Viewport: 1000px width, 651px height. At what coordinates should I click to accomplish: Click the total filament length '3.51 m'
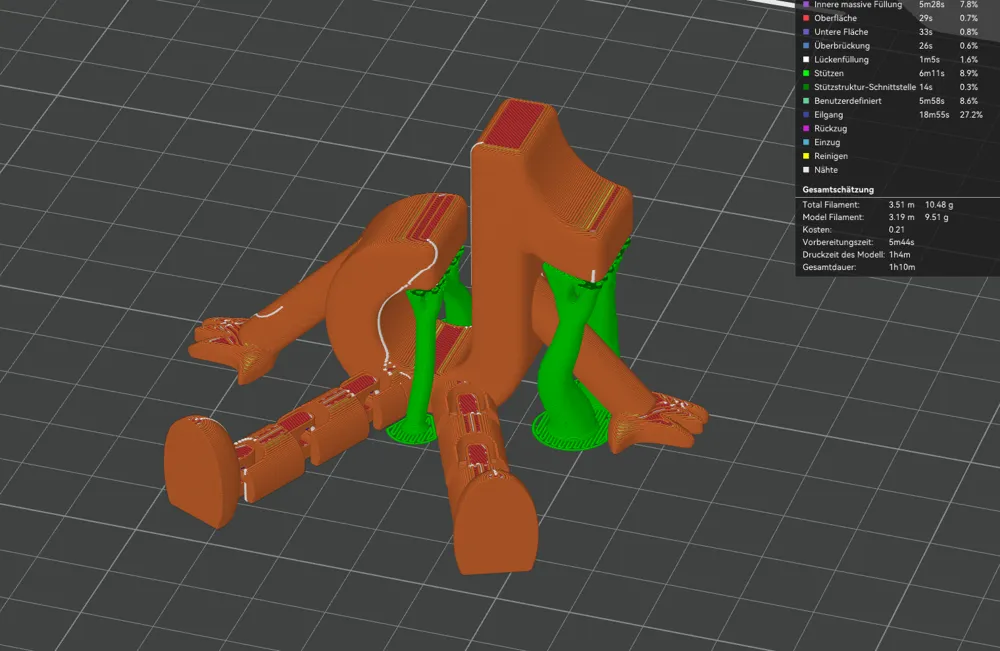(901, 205)
